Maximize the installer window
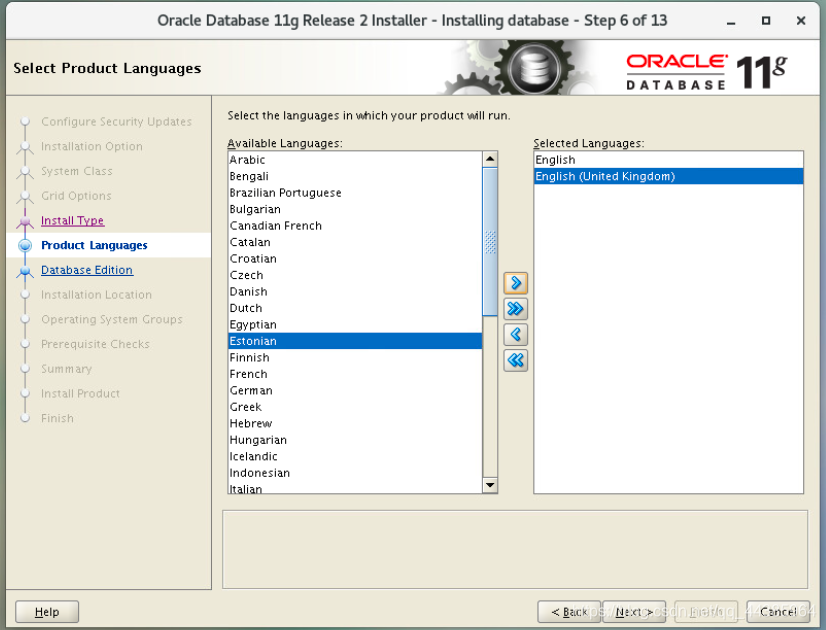This screenshot has height=630, width=826. coord(765,21)
